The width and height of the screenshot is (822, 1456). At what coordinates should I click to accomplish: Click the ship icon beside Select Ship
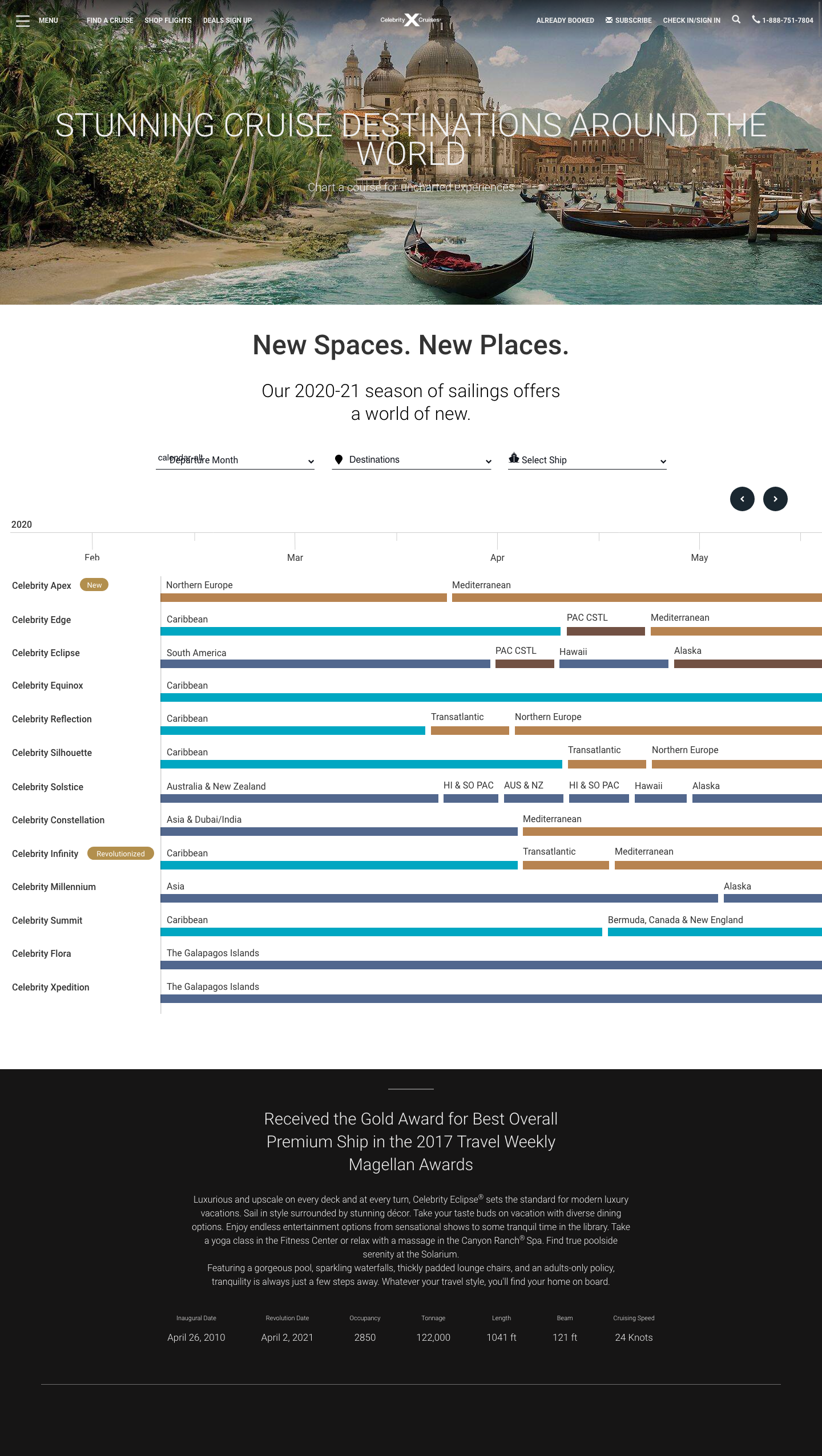514,458
